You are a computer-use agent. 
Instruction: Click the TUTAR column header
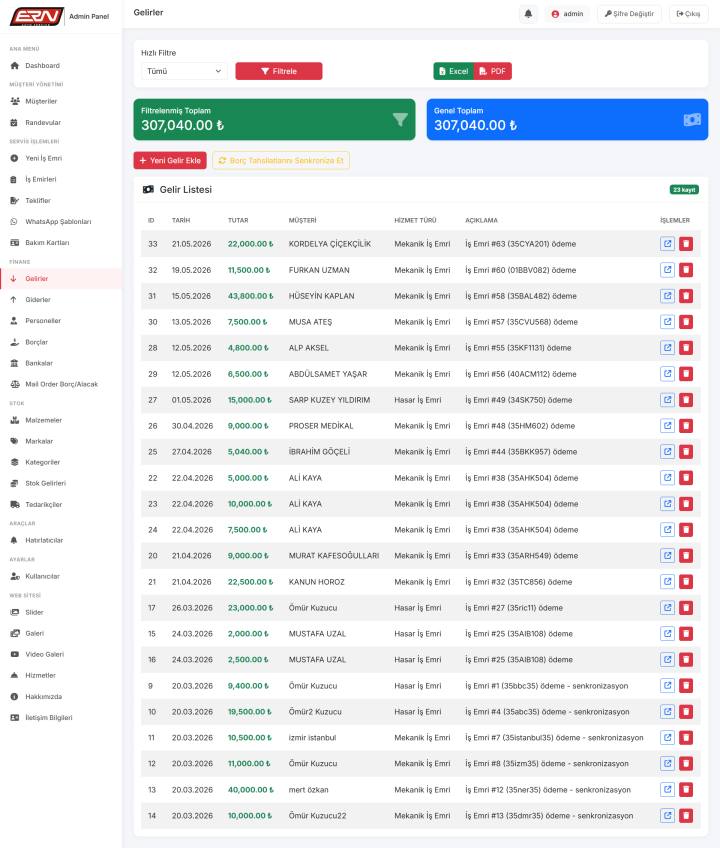click(x=238, y=220)
